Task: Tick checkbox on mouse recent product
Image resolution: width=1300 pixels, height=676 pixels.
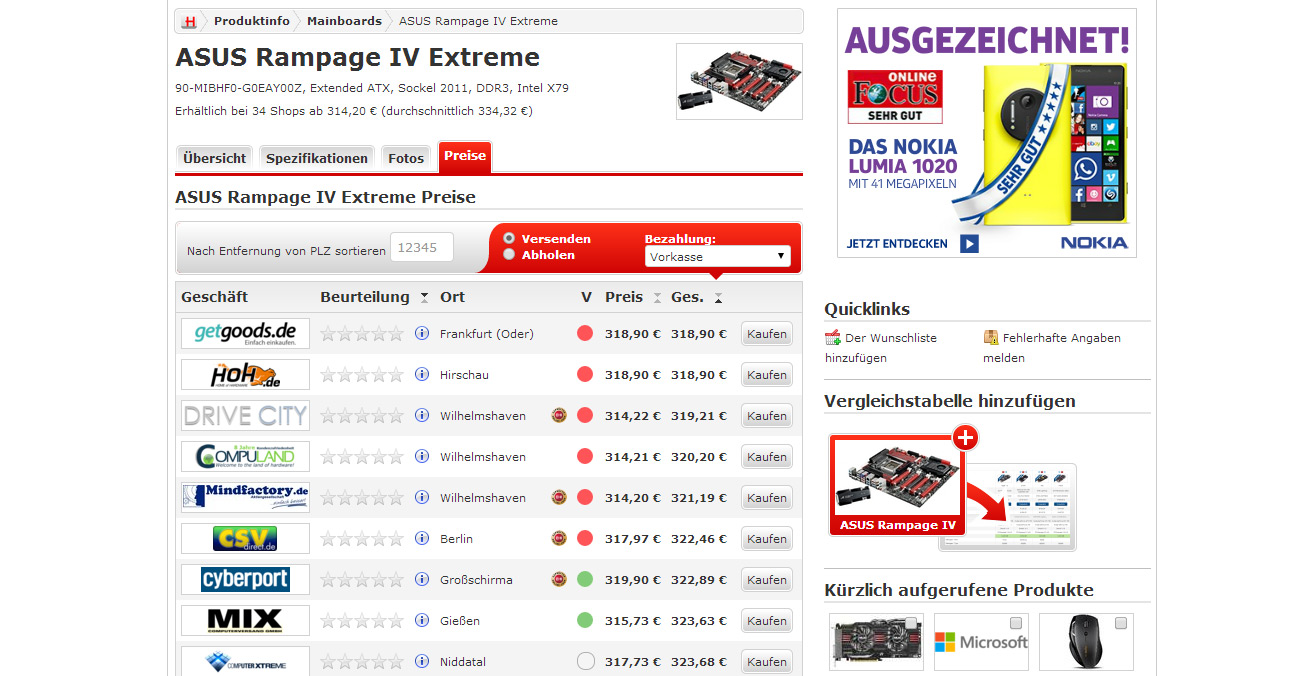Action: [1121, 623]
